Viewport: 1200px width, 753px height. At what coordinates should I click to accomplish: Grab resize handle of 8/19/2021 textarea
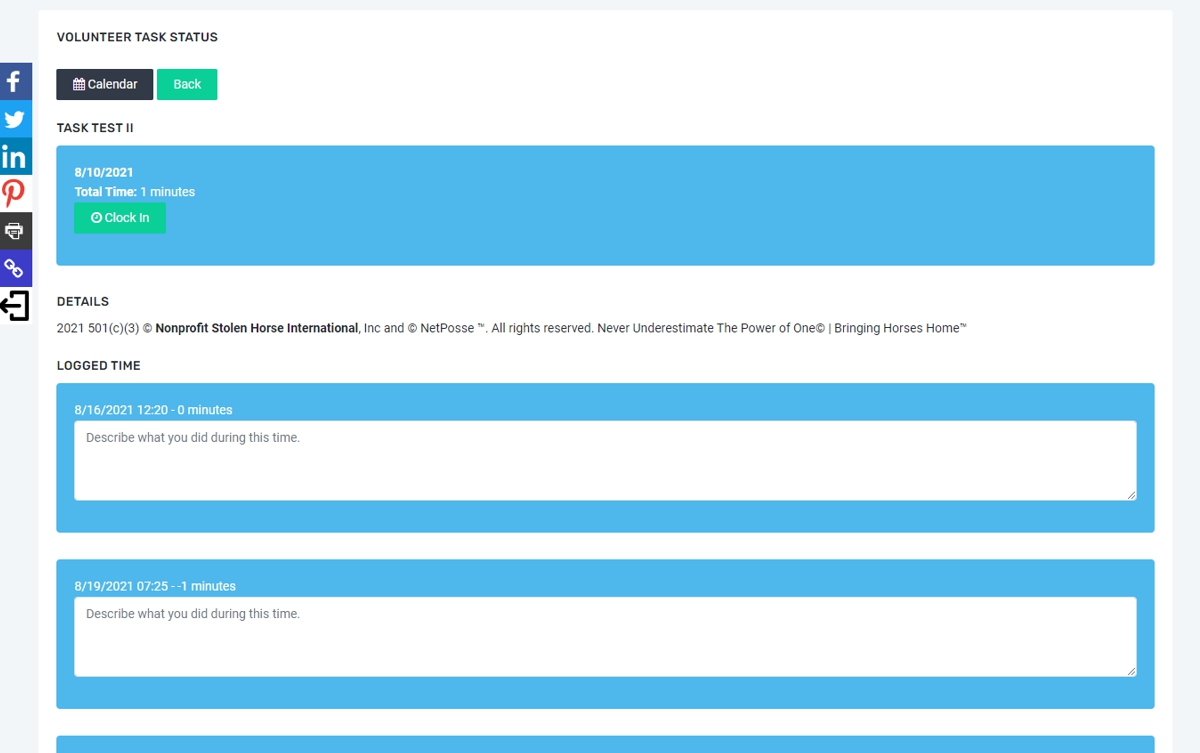click(x=1131, y=671)
